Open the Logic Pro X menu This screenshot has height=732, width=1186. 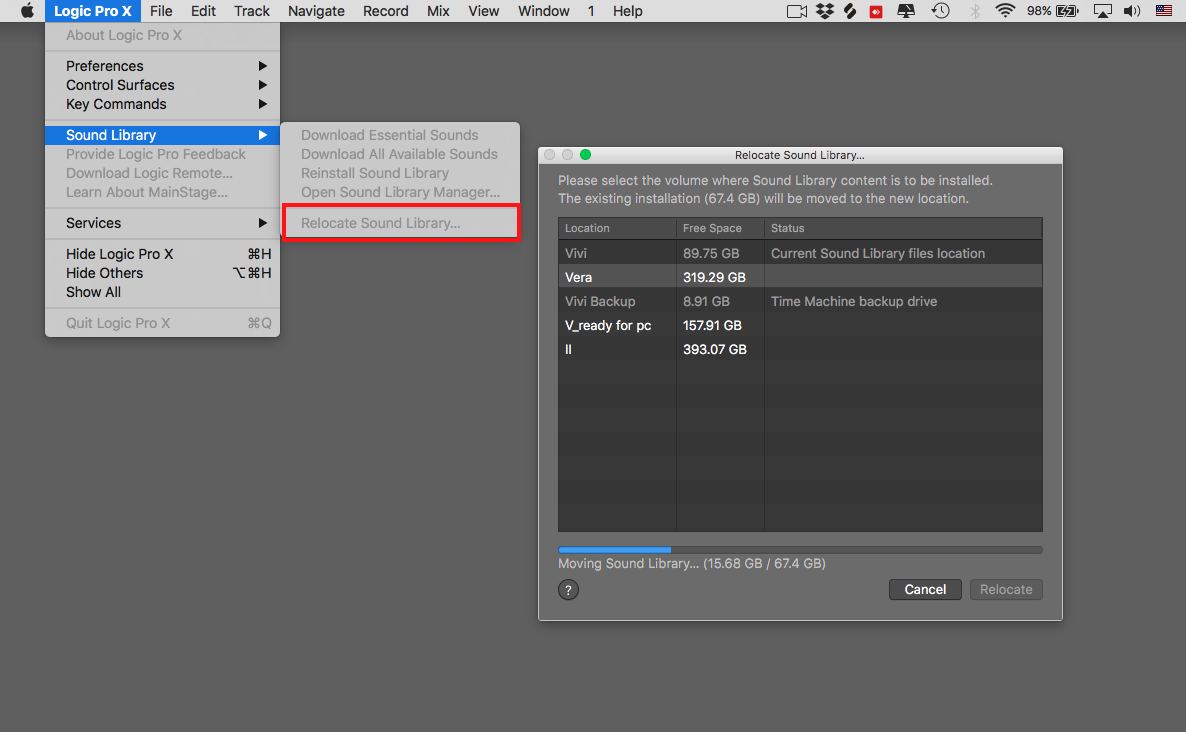(x=92, y=11)
